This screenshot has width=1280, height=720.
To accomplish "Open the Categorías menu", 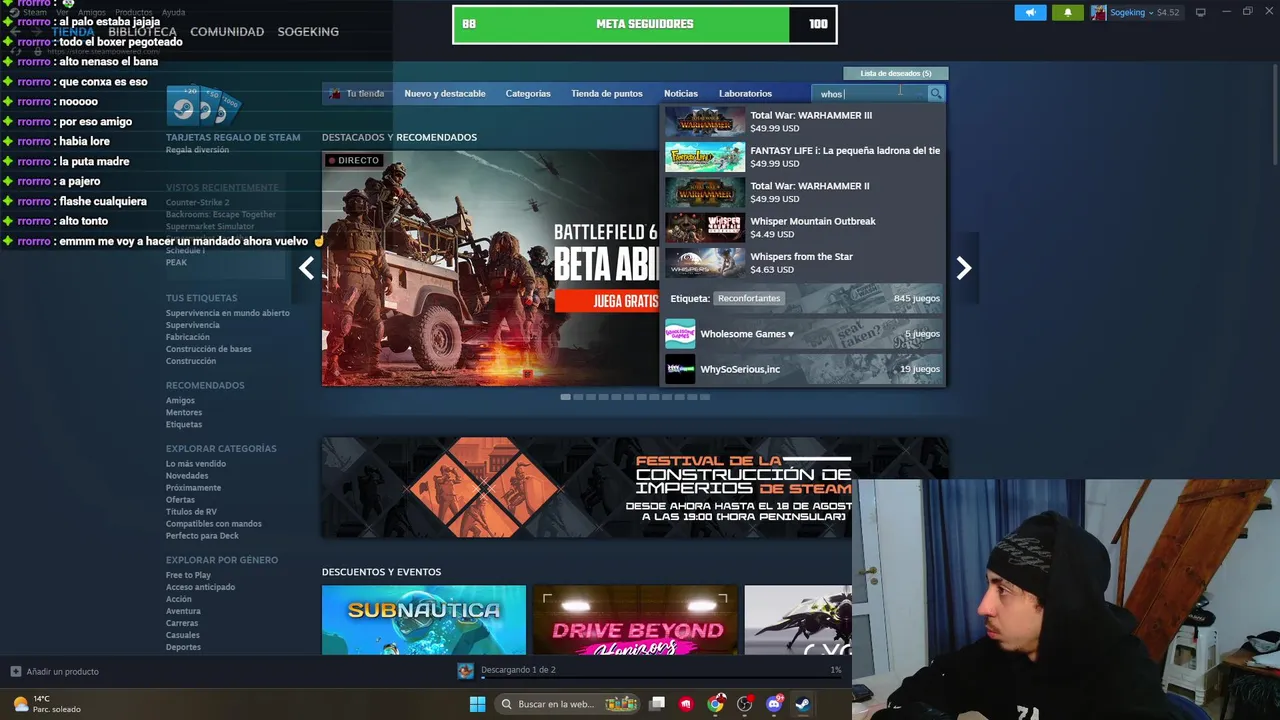I will pyautogui.click(x=528, y=93).
